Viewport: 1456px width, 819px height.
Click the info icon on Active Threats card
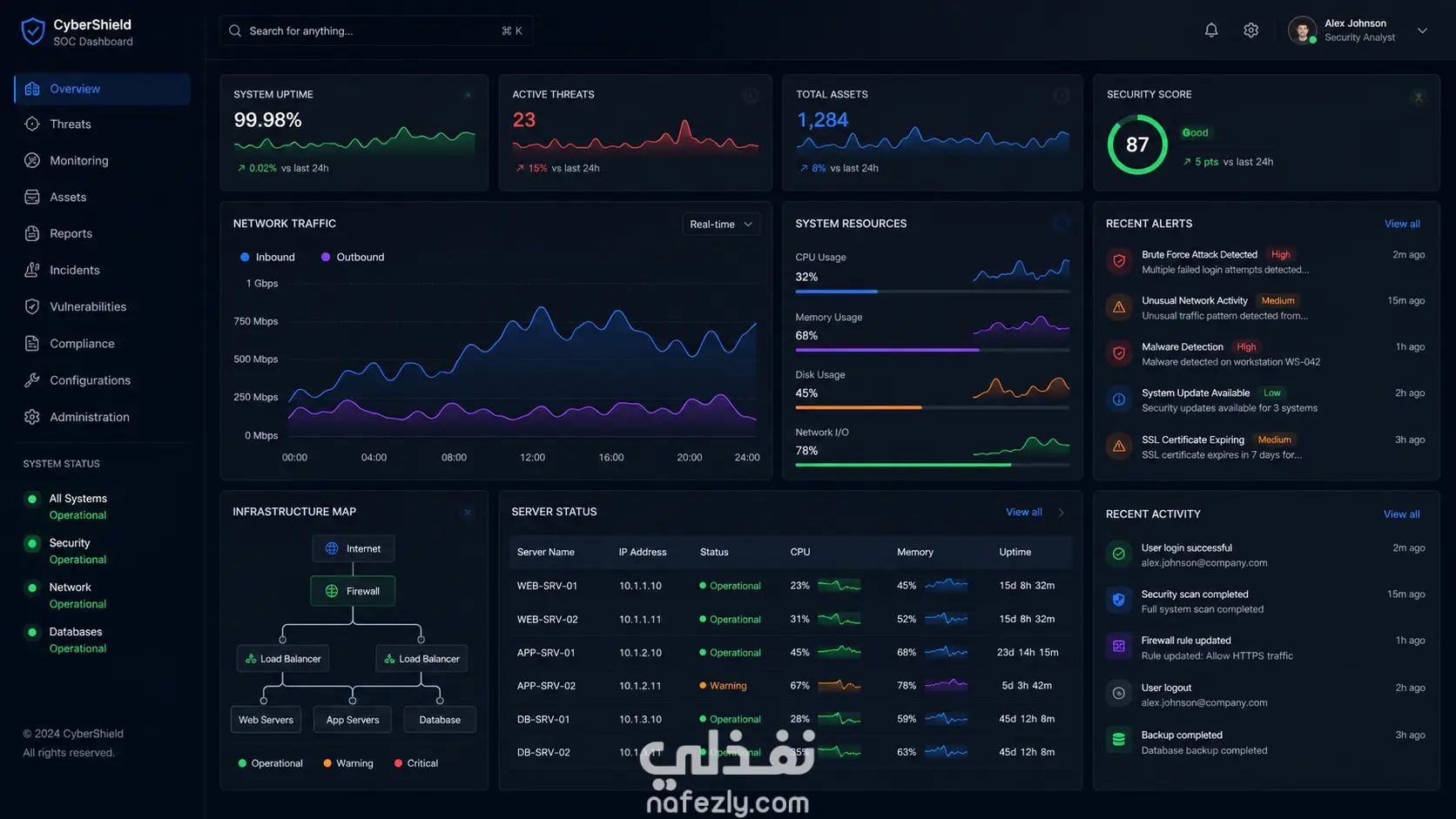[751, 96]
